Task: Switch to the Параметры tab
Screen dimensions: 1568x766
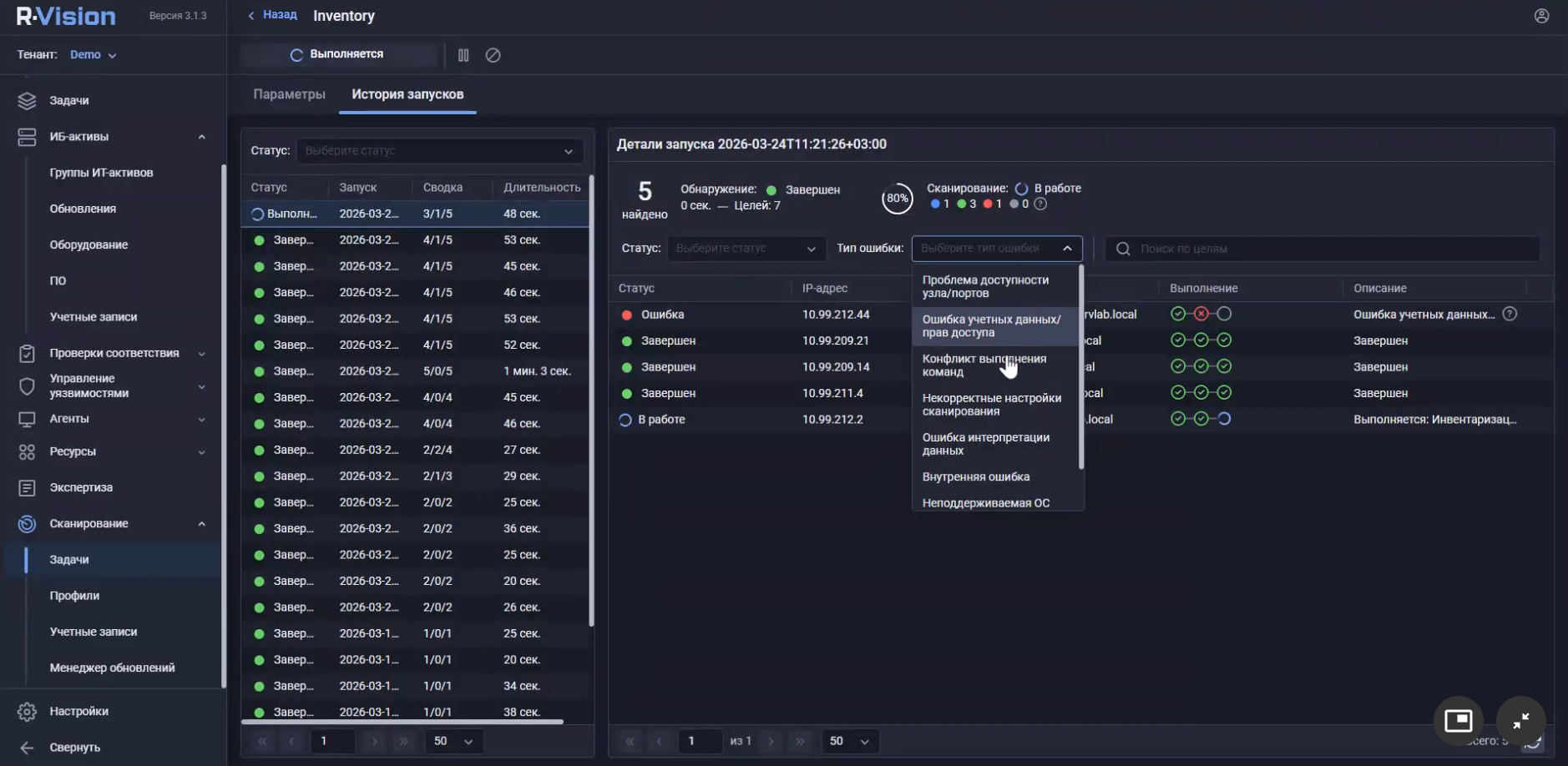Action: click(289, 94)
